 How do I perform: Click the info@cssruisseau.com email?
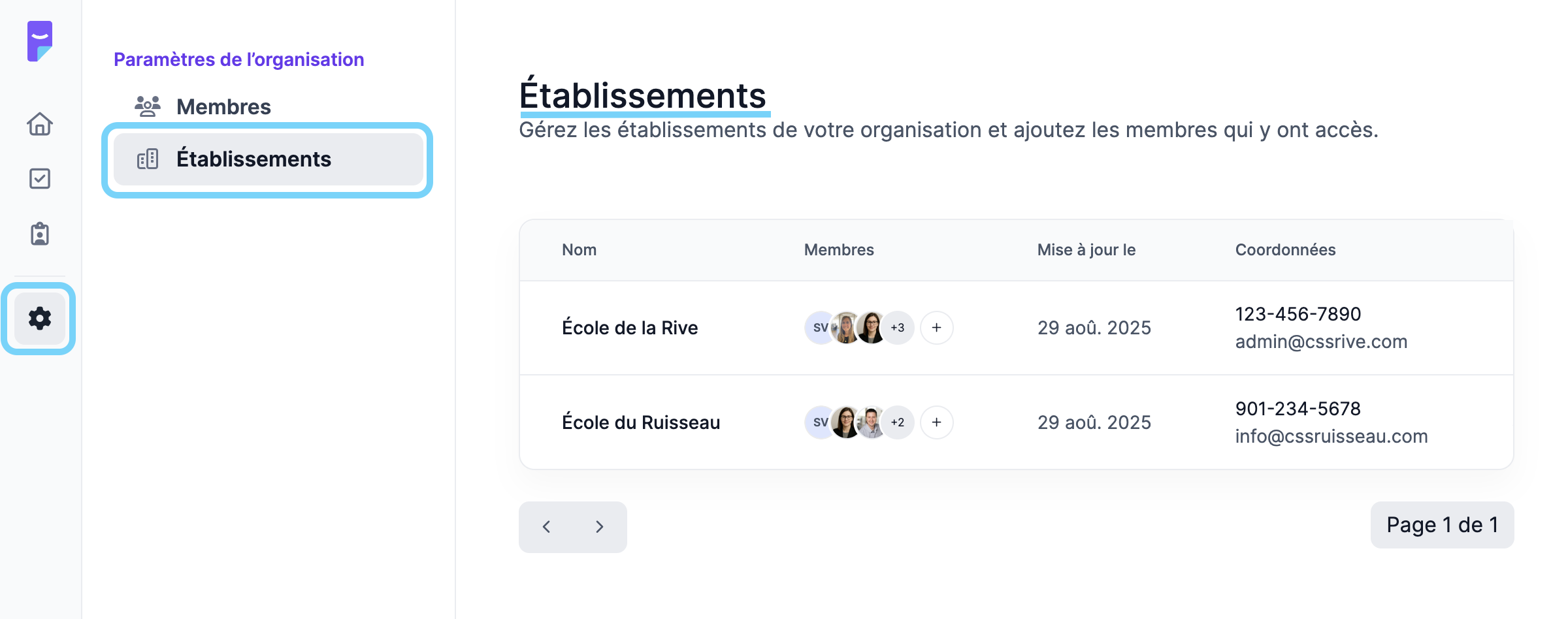coord(1331,437)
